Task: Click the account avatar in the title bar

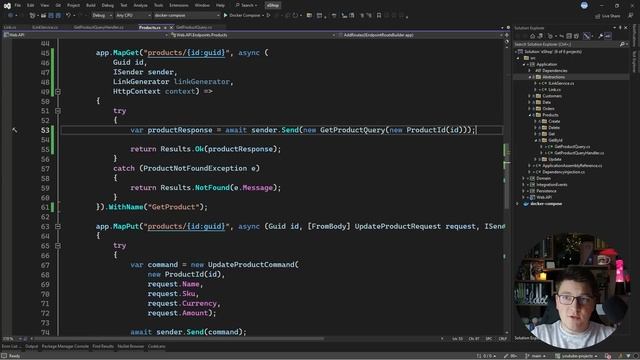Action: coord(584,5)
